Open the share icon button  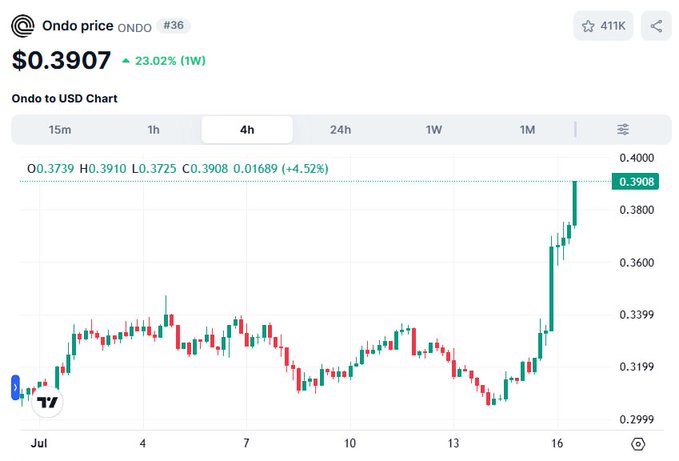656,26
